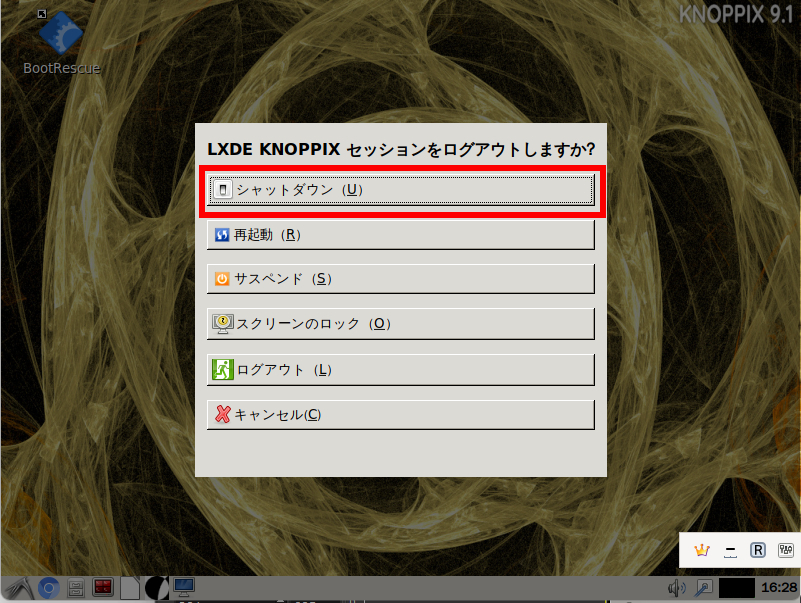Cancel the logout dialog with キャンセル(C)
This screenshot has width=801, height=603.
[x=400, y=414]
